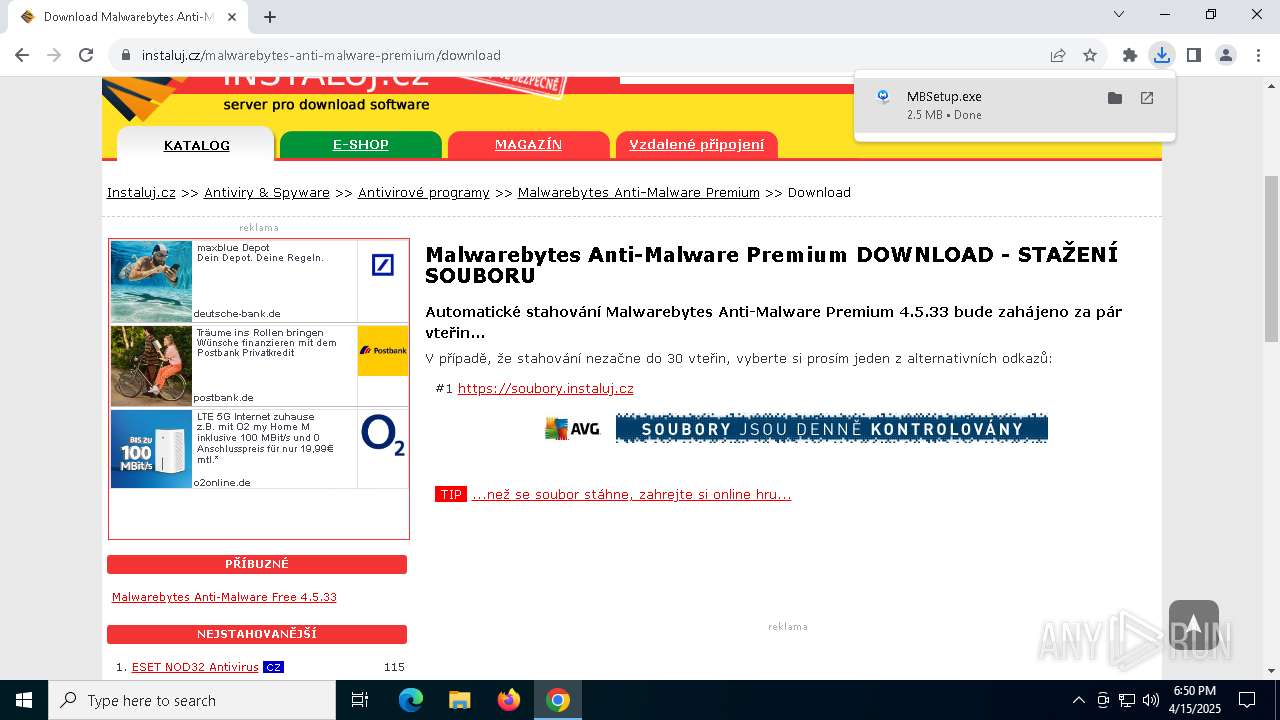Viewport: 1280px width, 720px height.
Task: Open the Antivirové programy breadcrumb
Action: point(424,192)
